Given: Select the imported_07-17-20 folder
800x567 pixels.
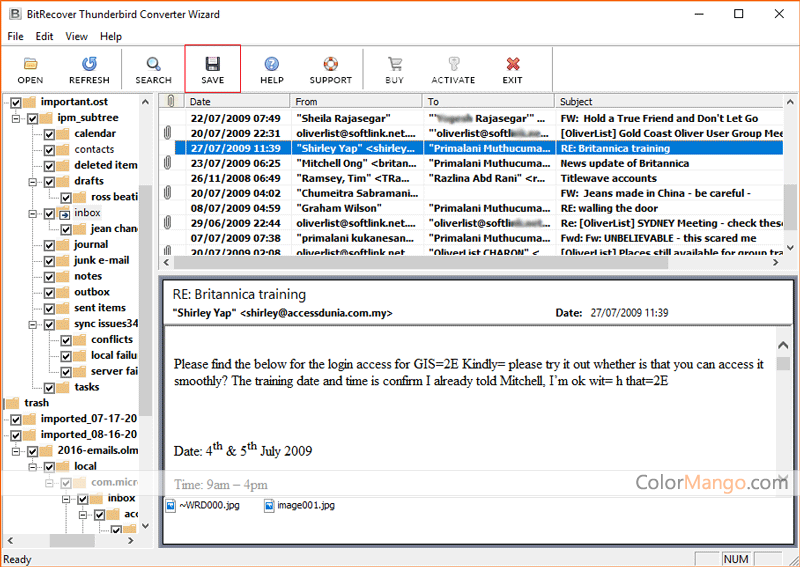Looking at the screenshot, I should (89, 418).
